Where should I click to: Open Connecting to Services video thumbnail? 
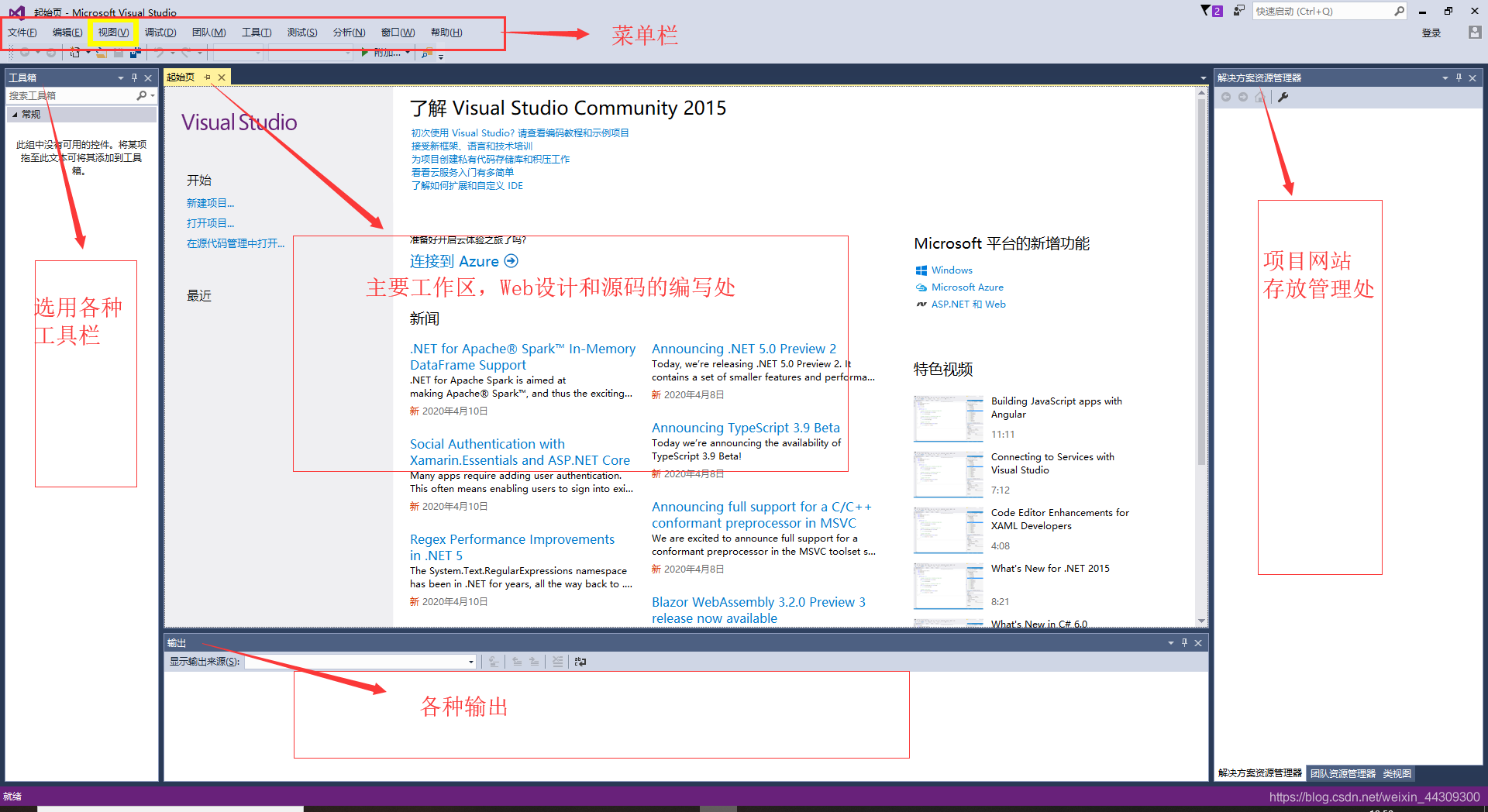pos(948,474)
